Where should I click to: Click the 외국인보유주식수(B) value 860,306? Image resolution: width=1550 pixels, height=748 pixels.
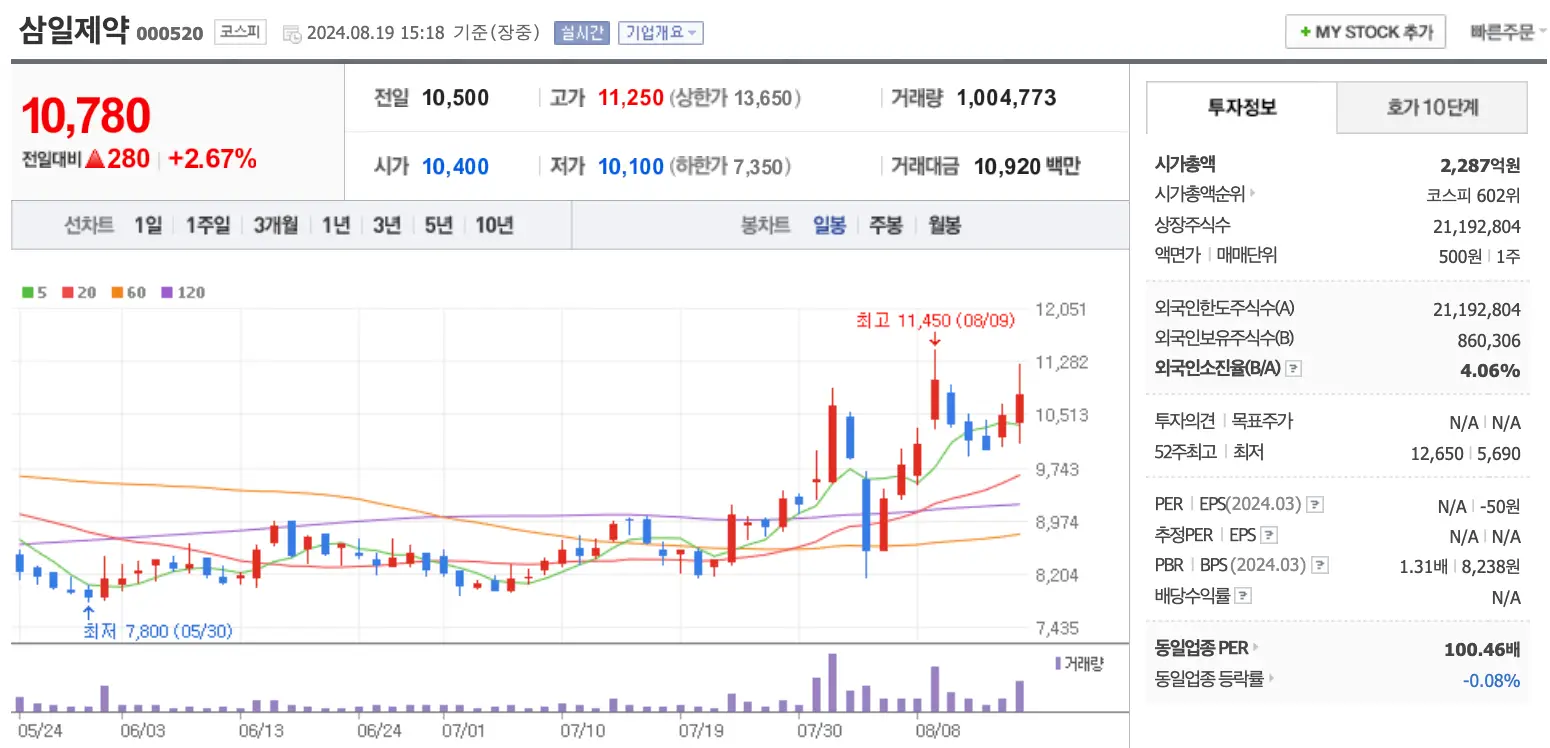point(1489,340)
